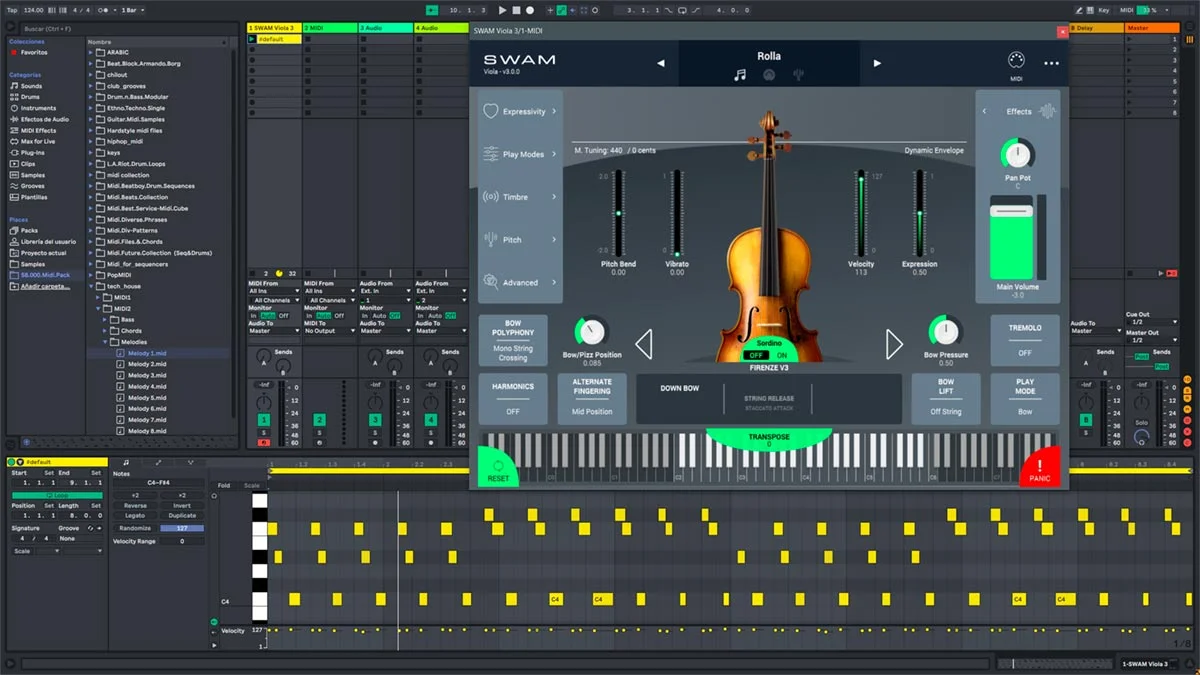1200x675 pixels.
Task: Toggle track 4 activator button
Action: 431,420
